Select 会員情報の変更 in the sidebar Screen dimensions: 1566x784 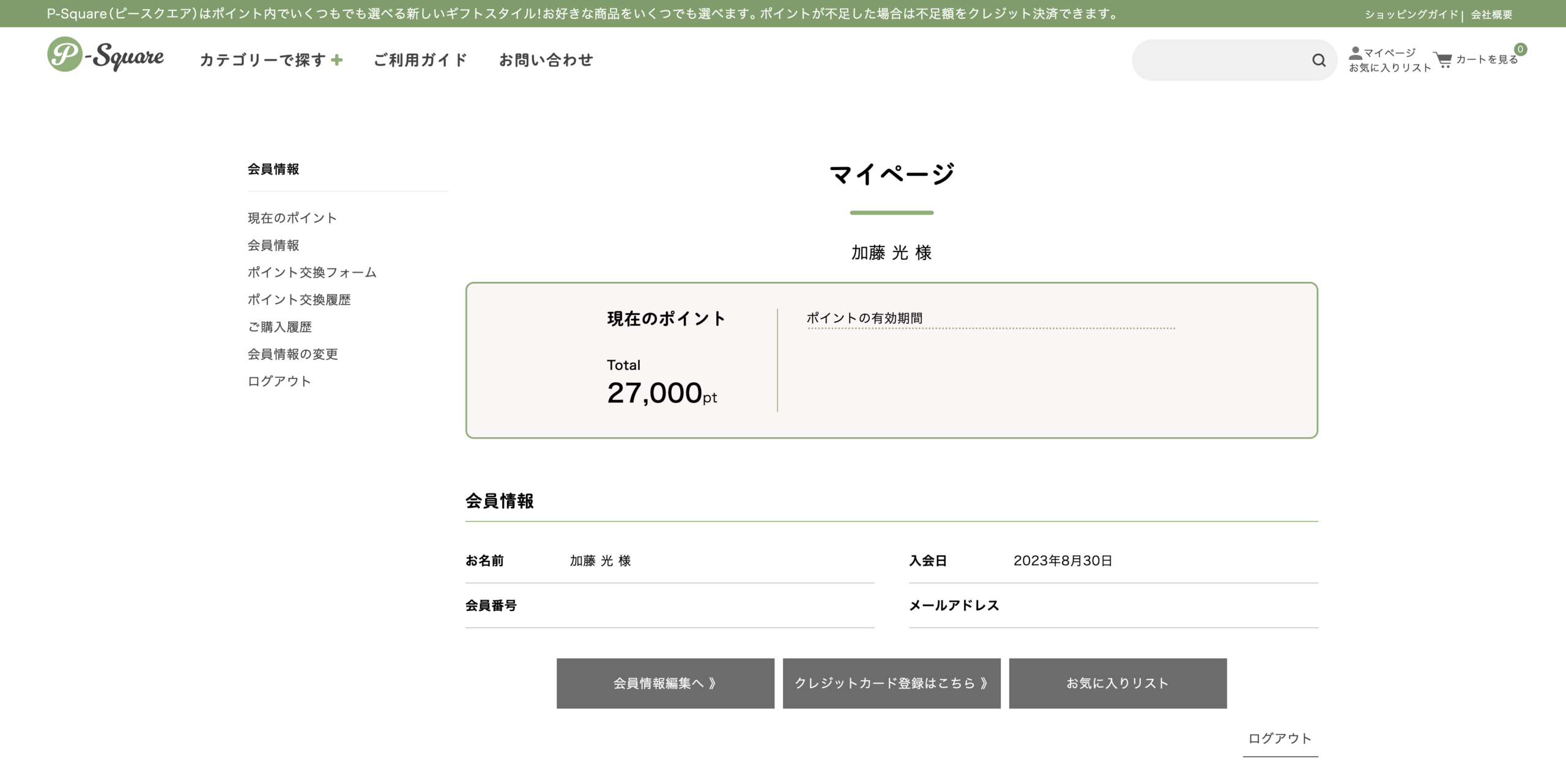pyautogui.click(x=294, y=353)
